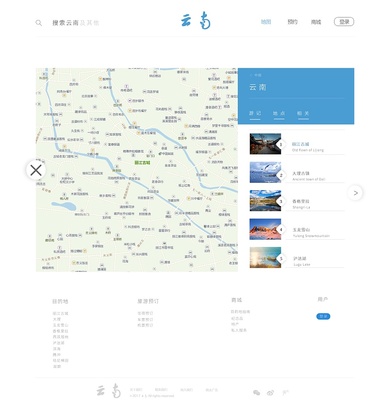This screenshot has width=383, height=400.
Task: Switch to the 相关 tab
Action: pos(303,113)
